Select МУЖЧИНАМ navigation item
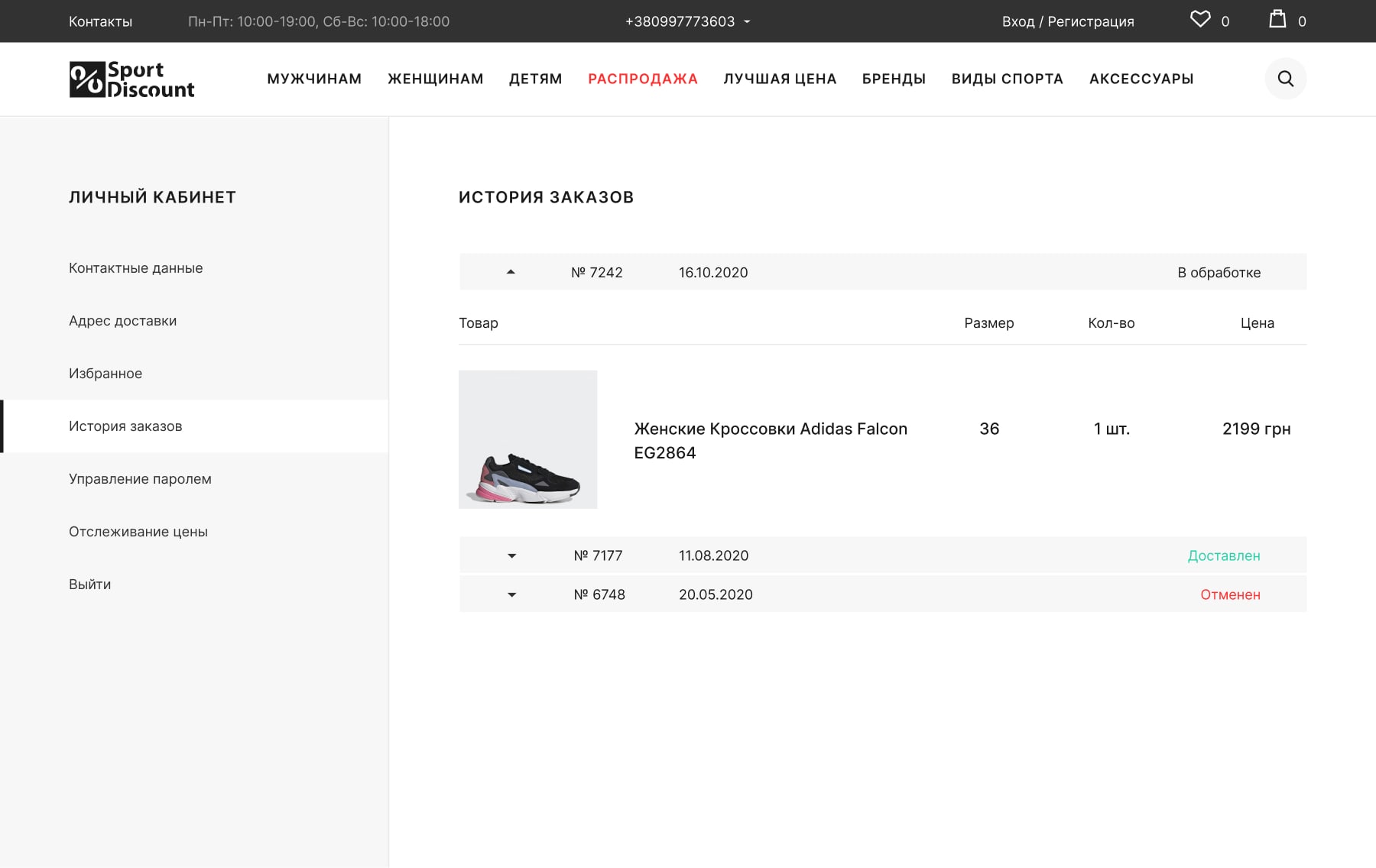The width and height of the screenshot is (1376, 868). coord(314,79)
